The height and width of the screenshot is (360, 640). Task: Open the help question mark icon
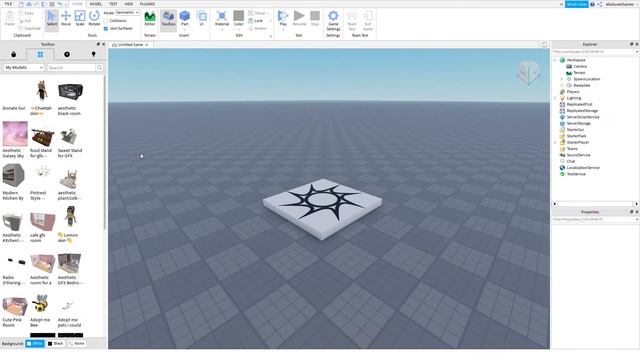[592, 4]
